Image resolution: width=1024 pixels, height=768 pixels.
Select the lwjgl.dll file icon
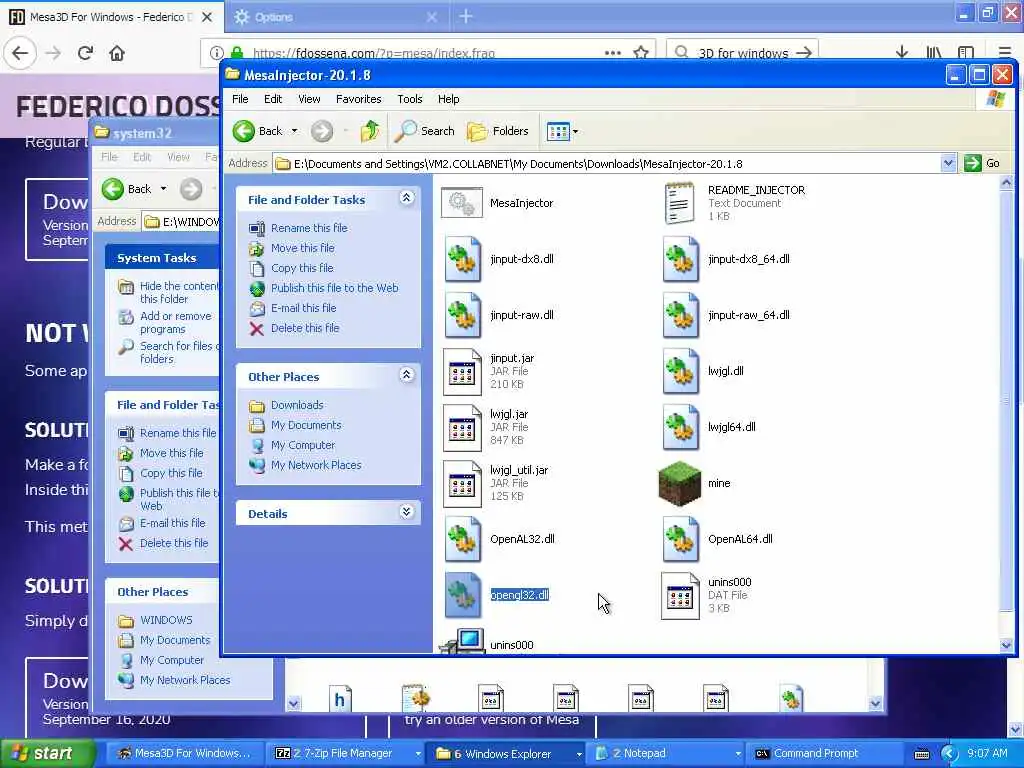coord(680,372)
